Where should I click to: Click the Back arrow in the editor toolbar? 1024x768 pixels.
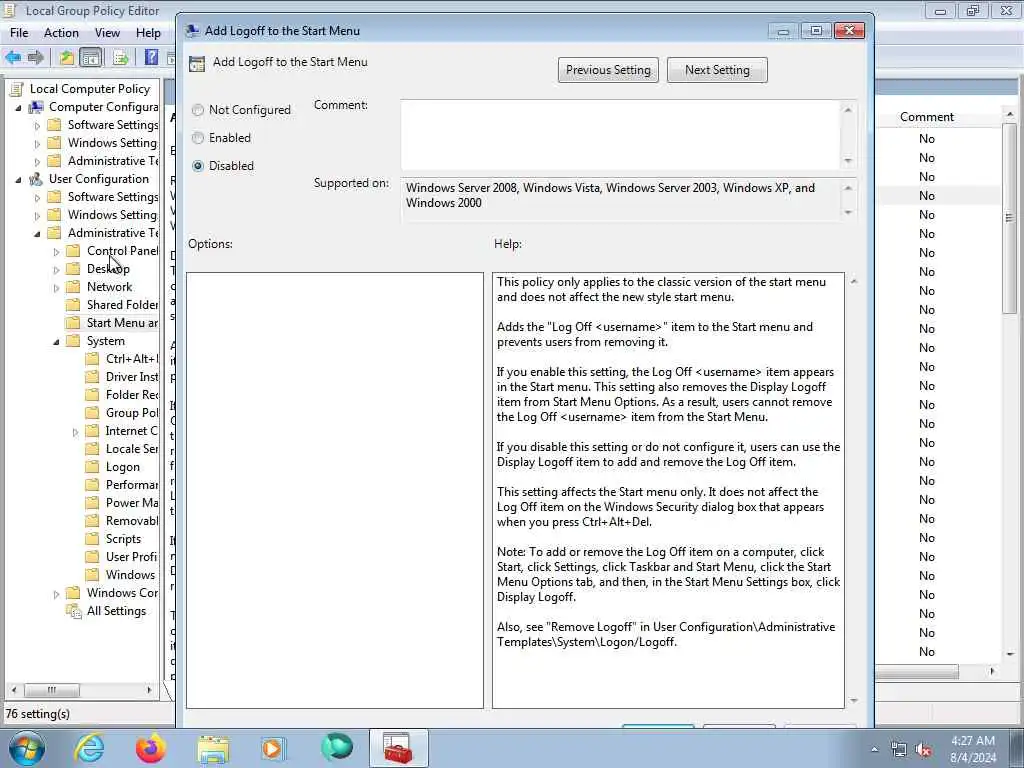(13, 57)
